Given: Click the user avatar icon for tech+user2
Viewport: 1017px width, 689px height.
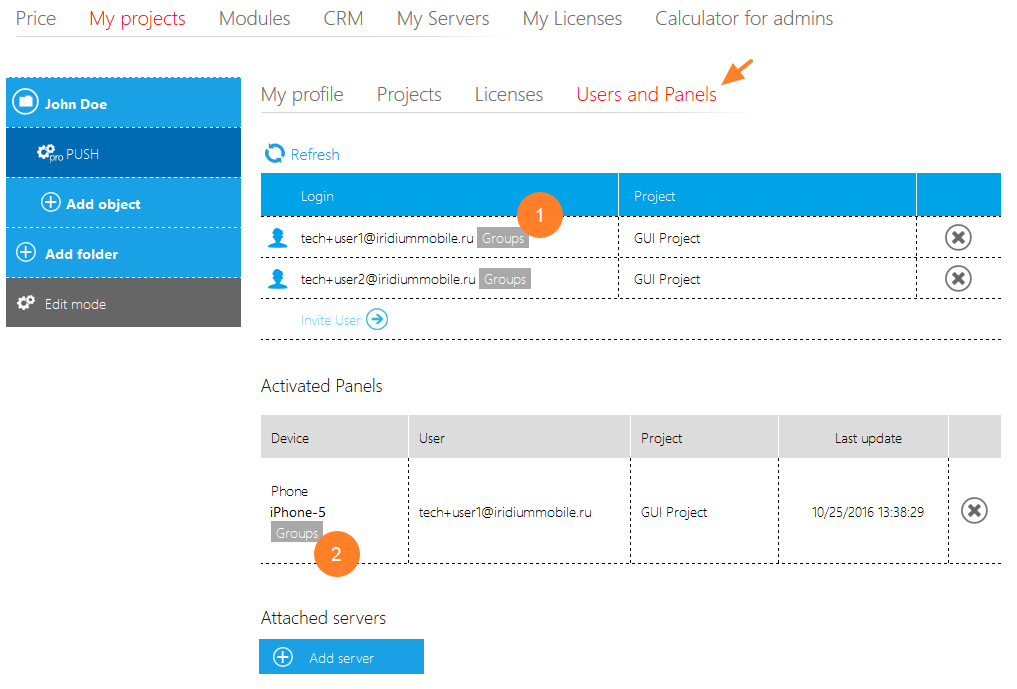Looking at the screenshot, I should [x=278, y=279].
